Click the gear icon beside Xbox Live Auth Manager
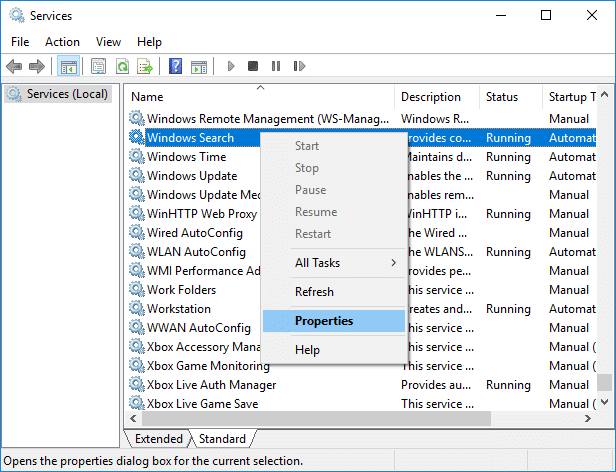This screenshot has width=616, height=472. click(137, 385)
